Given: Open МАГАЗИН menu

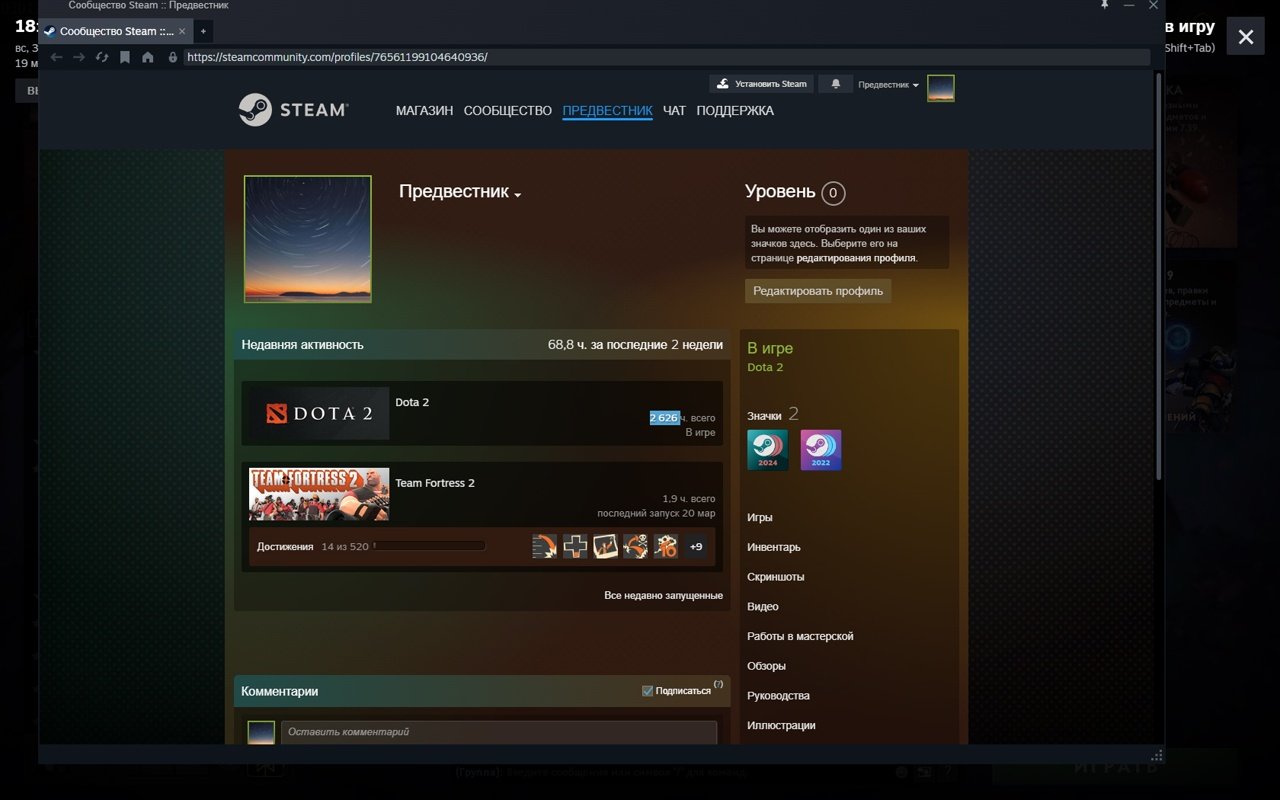Looking at the screenshot, I should pos(424,111).
